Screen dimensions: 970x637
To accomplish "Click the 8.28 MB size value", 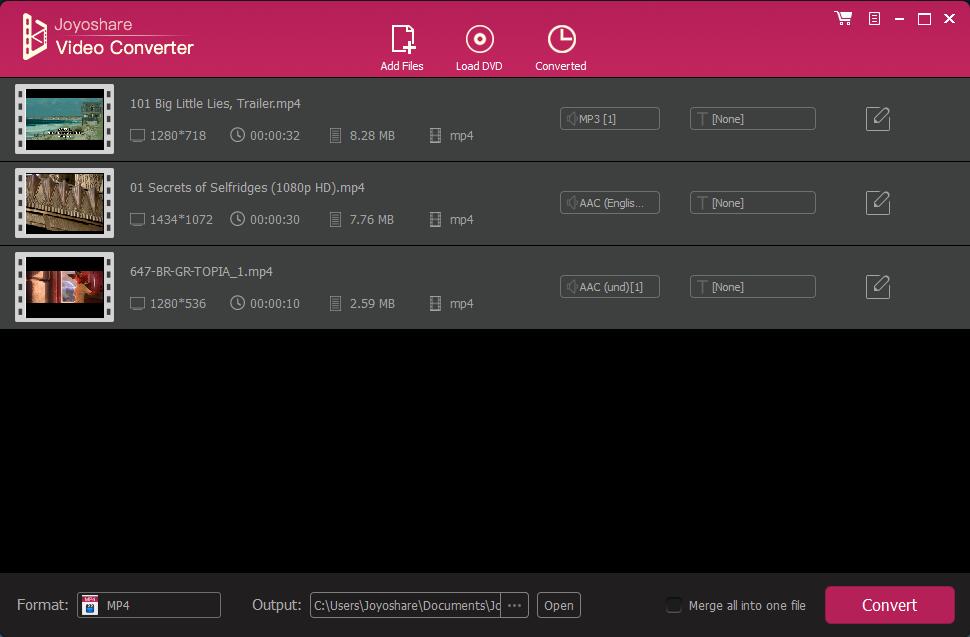I will [372, 135].
